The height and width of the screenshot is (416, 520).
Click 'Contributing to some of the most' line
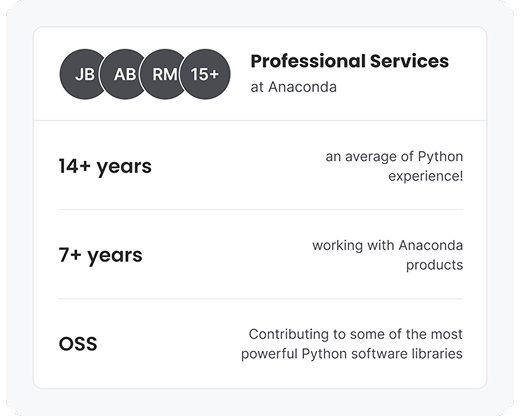pos(356,334)
